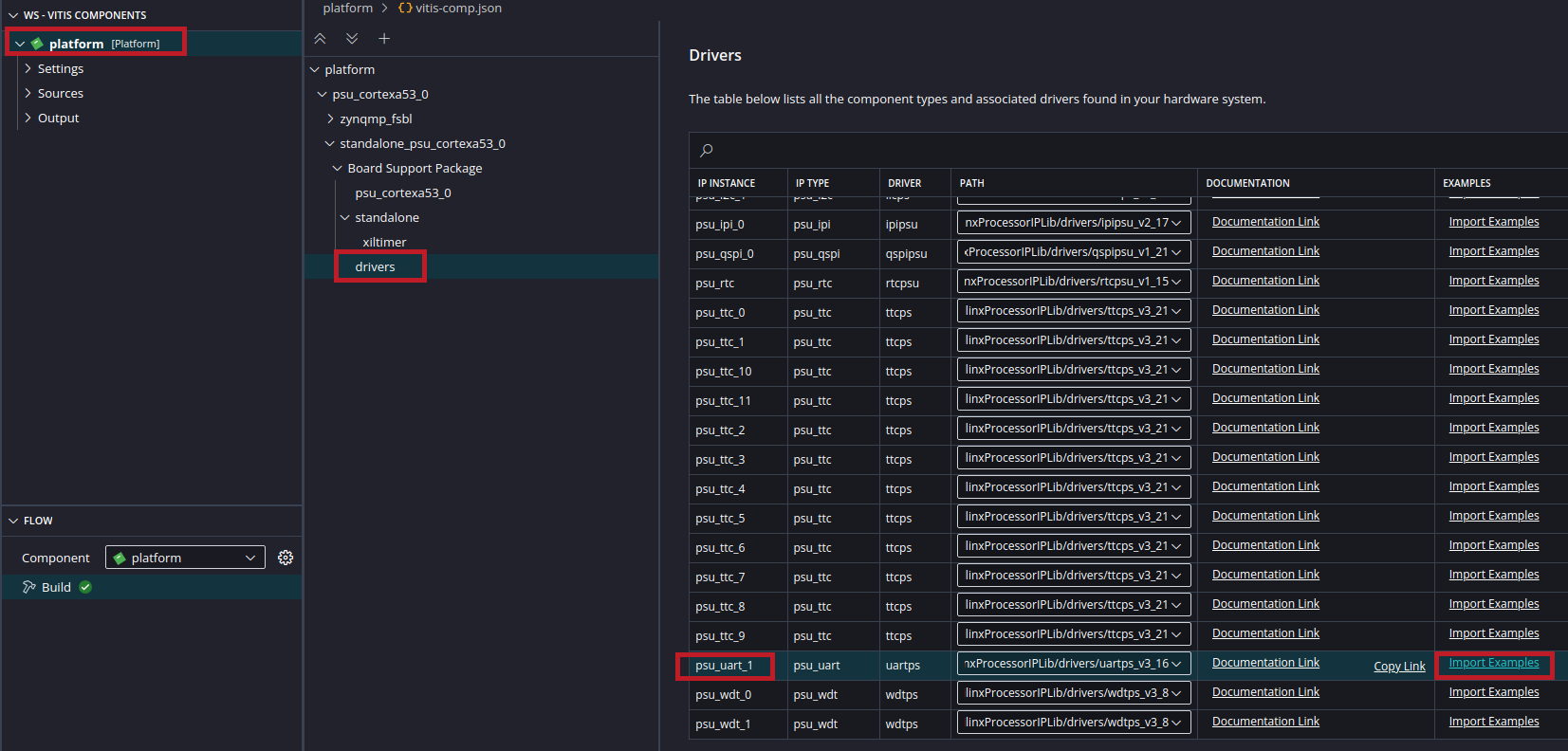Open the Component platform dropdown
The height and width of the screenshot is (751, 1568).
point(185,558)
